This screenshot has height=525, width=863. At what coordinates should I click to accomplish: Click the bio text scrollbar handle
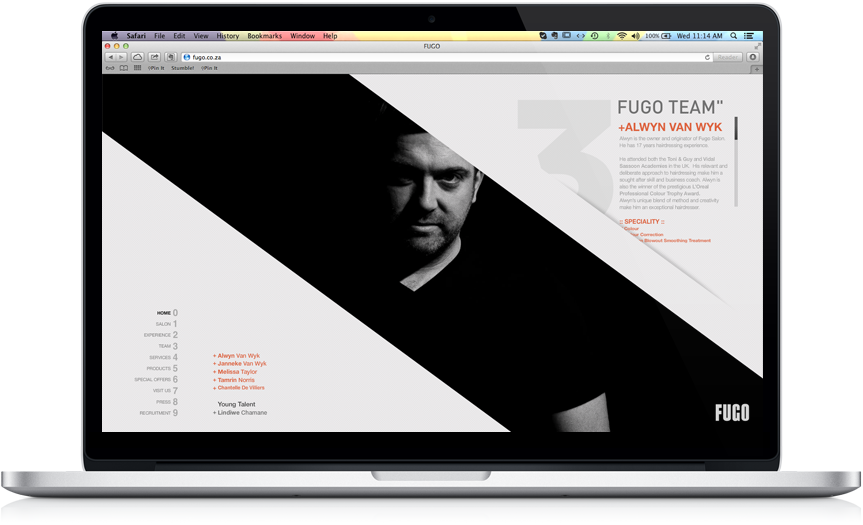736,128
